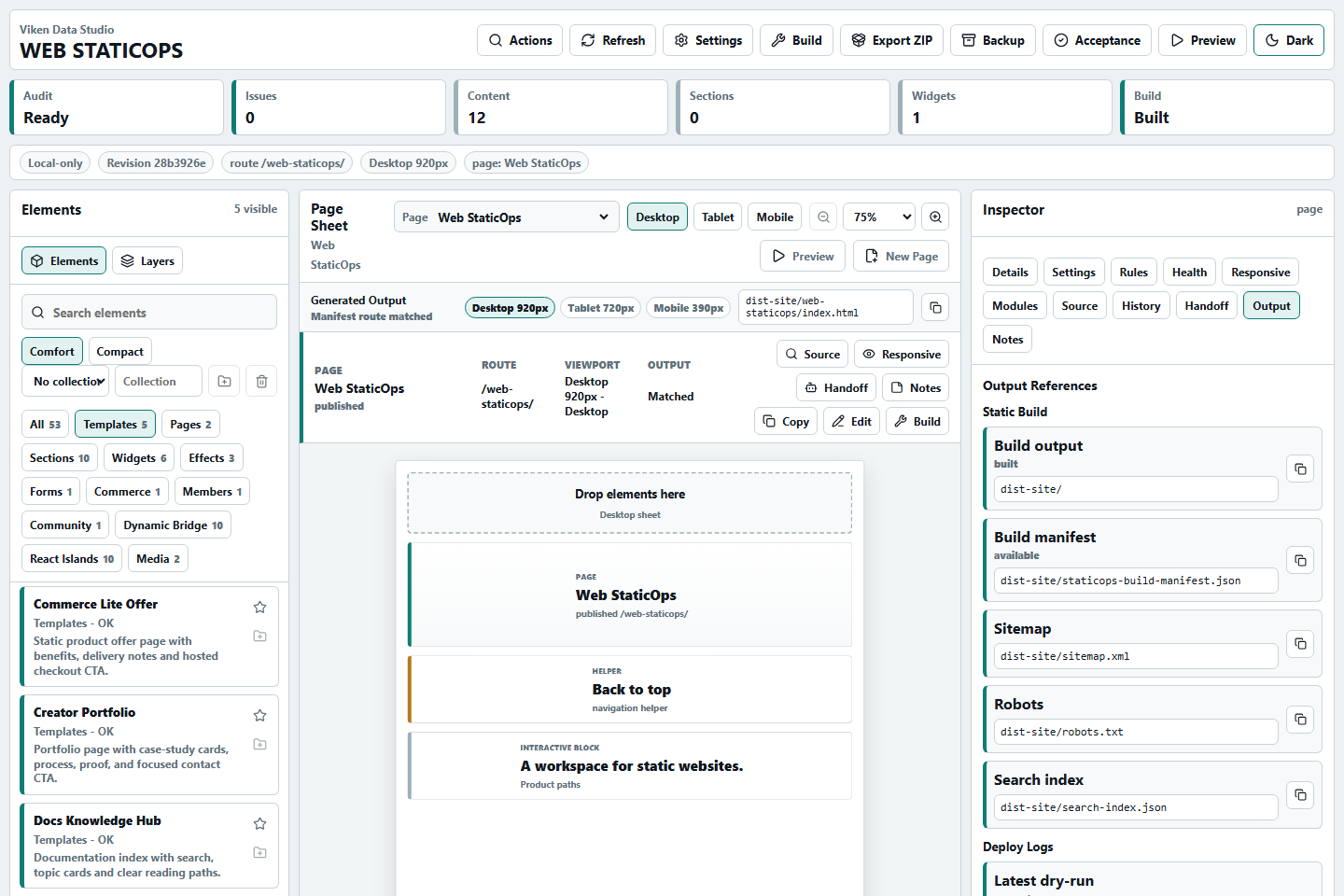Screen dimensions: 1344x896
Task: Filter elements by Templates 5
Action: pyautogui.click(x=115, y=425)
